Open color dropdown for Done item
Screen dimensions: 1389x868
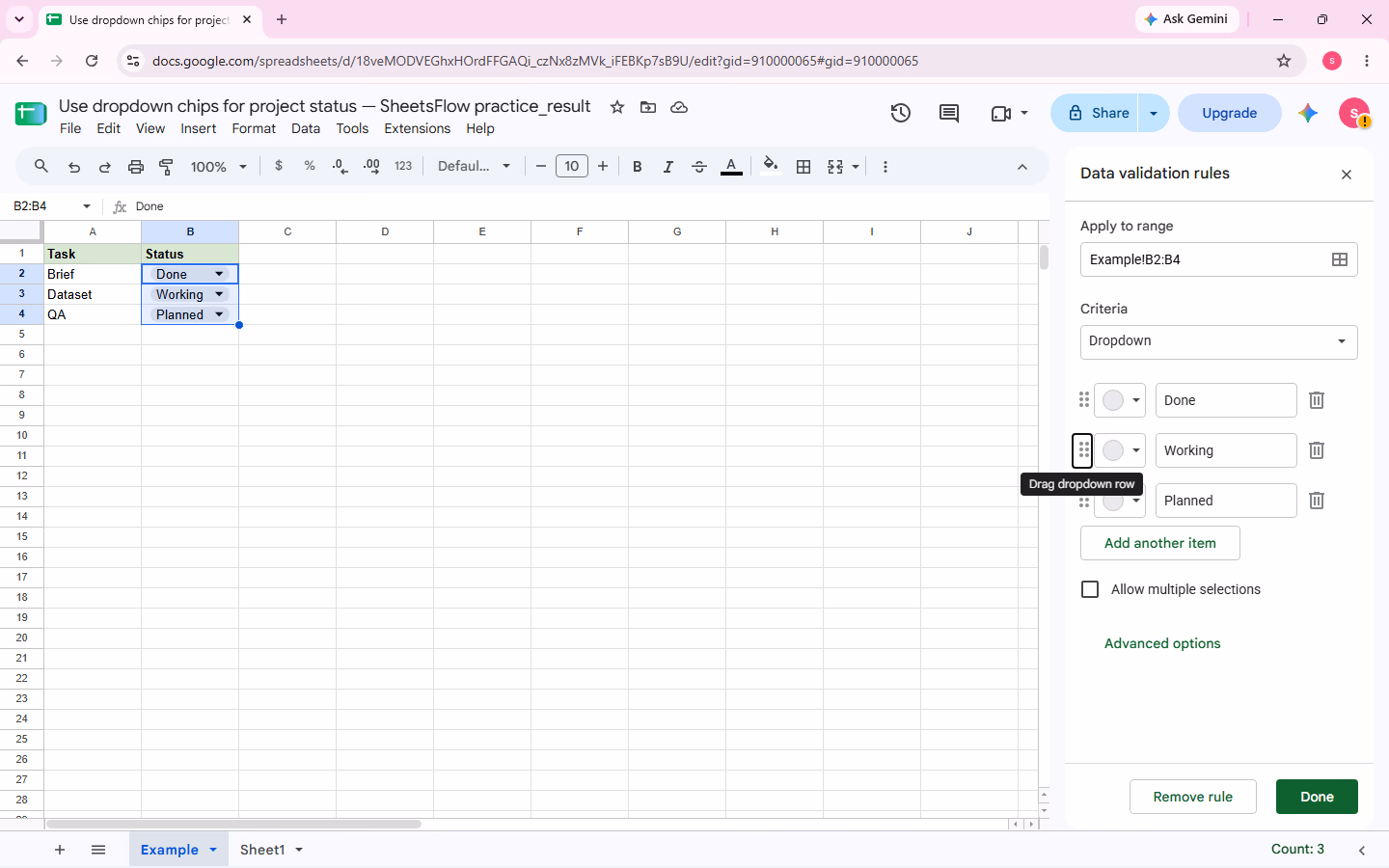click(1120, 400)
